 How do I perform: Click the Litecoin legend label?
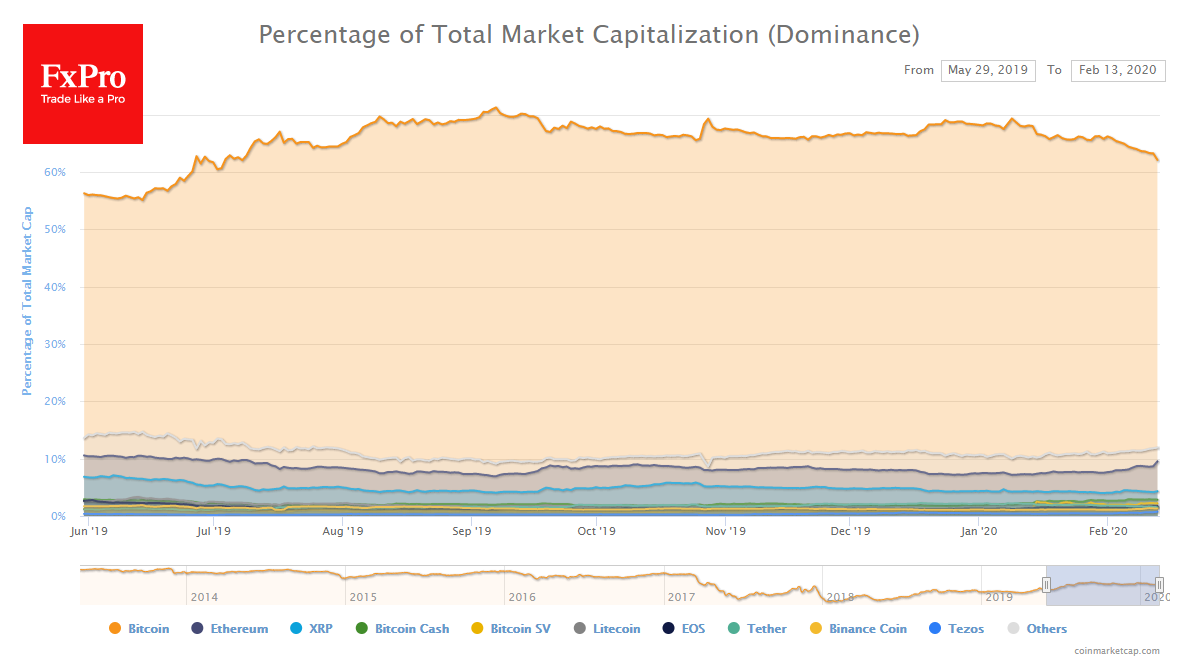616,629
